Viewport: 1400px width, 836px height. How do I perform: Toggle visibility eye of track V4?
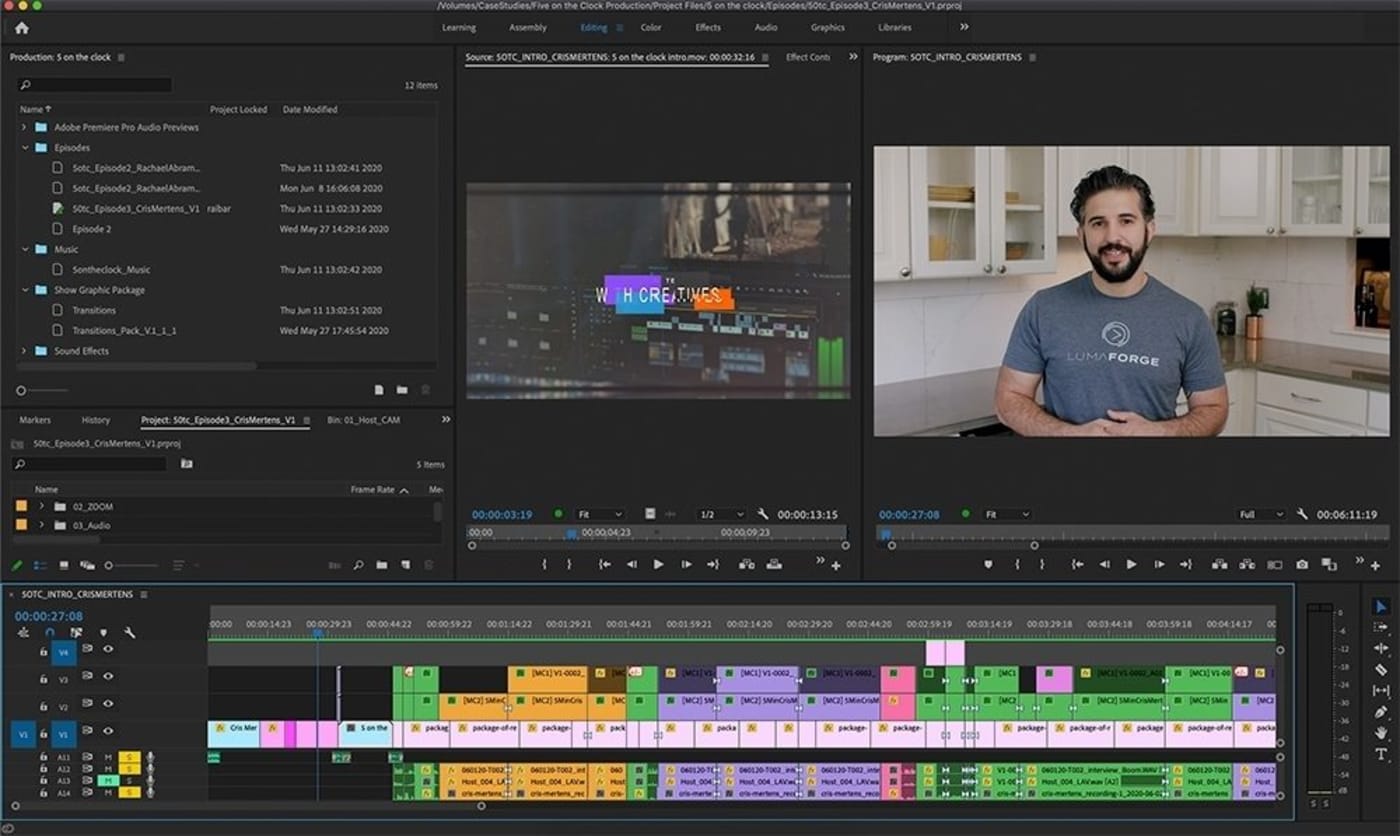coord(107,649)
